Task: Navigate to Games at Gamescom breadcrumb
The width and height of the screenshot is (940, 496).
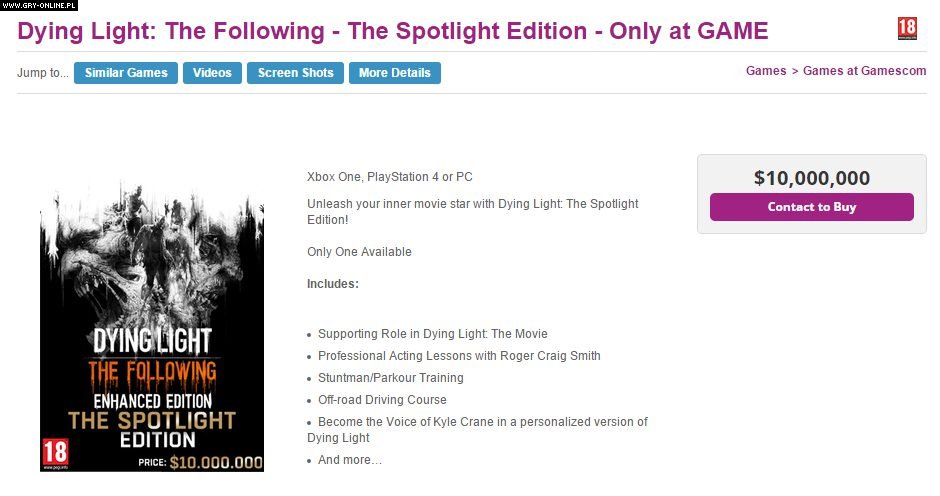Action: (x=865, y=71)
